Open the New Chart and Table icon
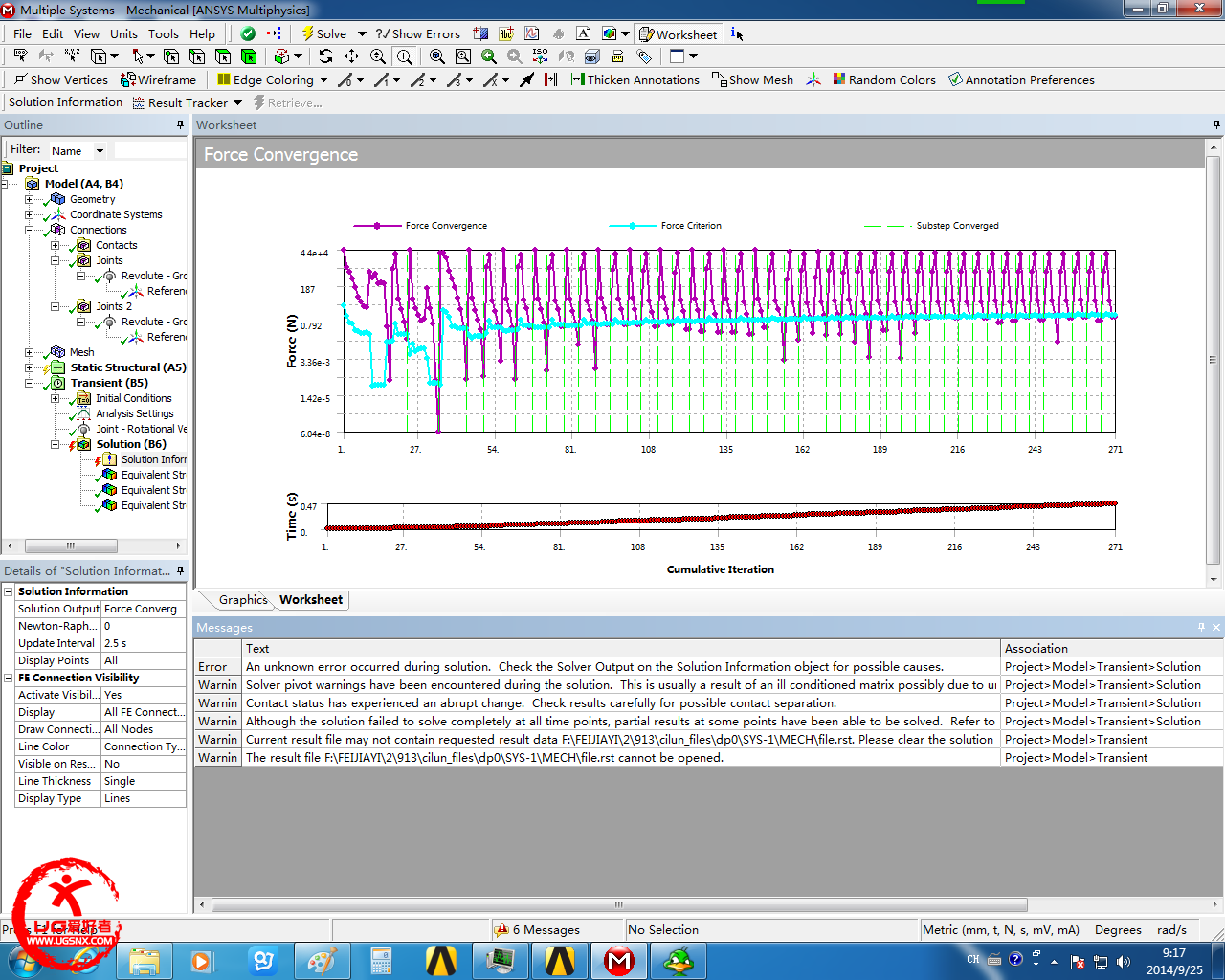The image size is (1225, 980). click(532, 33)
